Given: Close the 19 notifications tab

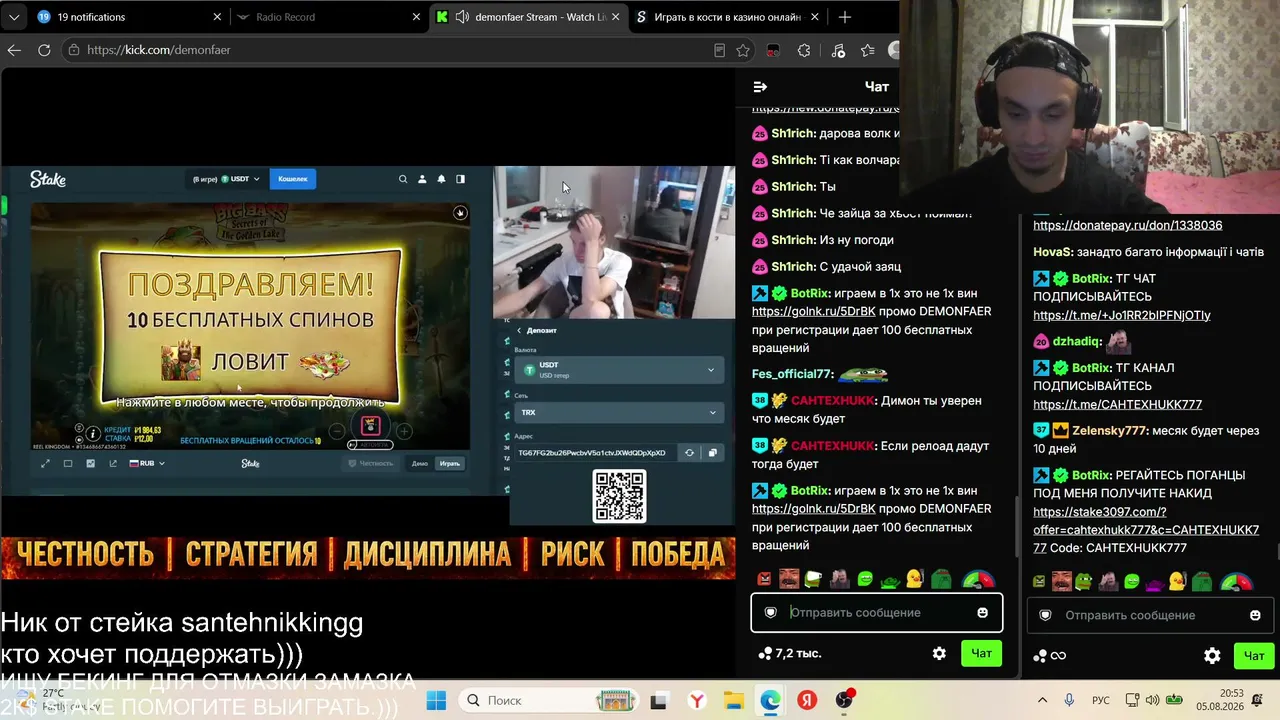Looking at the screenshot, I should coord(217,17).
